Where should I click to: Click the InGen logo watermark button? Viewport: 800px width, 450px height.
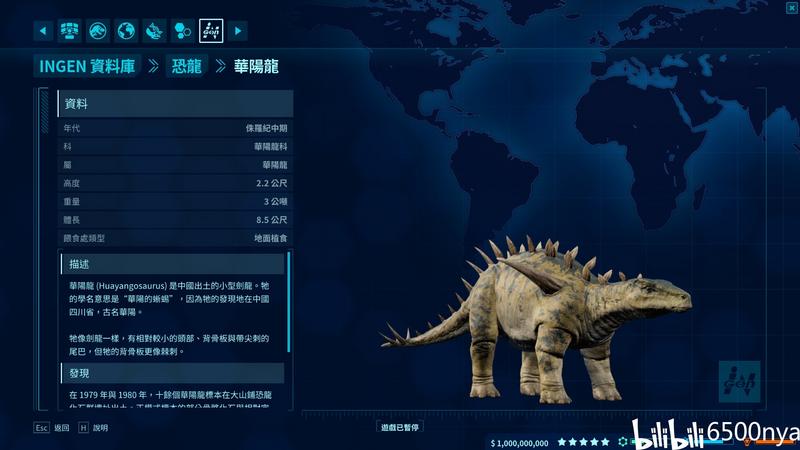pyautogui.click(x=739, y=382)
